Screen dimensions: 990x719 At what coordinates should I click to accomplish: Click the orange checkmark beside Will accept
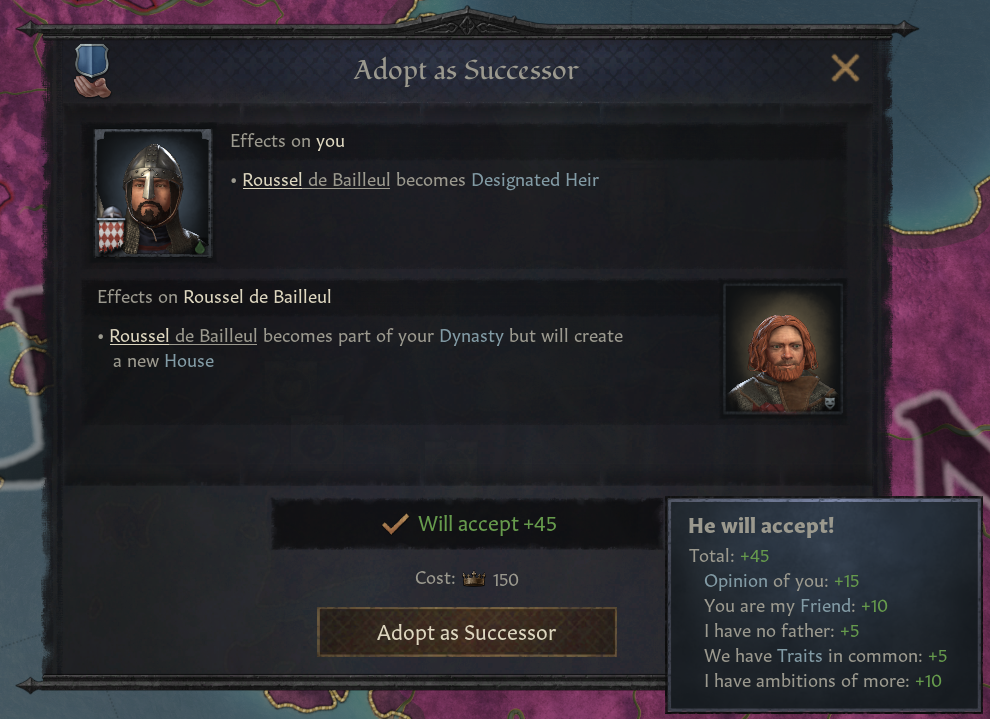click(x=396, y=524)
